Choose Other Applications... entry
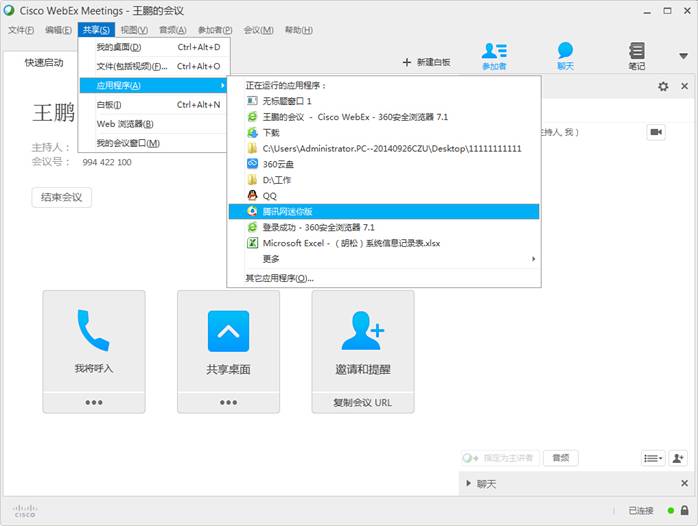This screenshot has height=526, width=698. pos(384,279)
